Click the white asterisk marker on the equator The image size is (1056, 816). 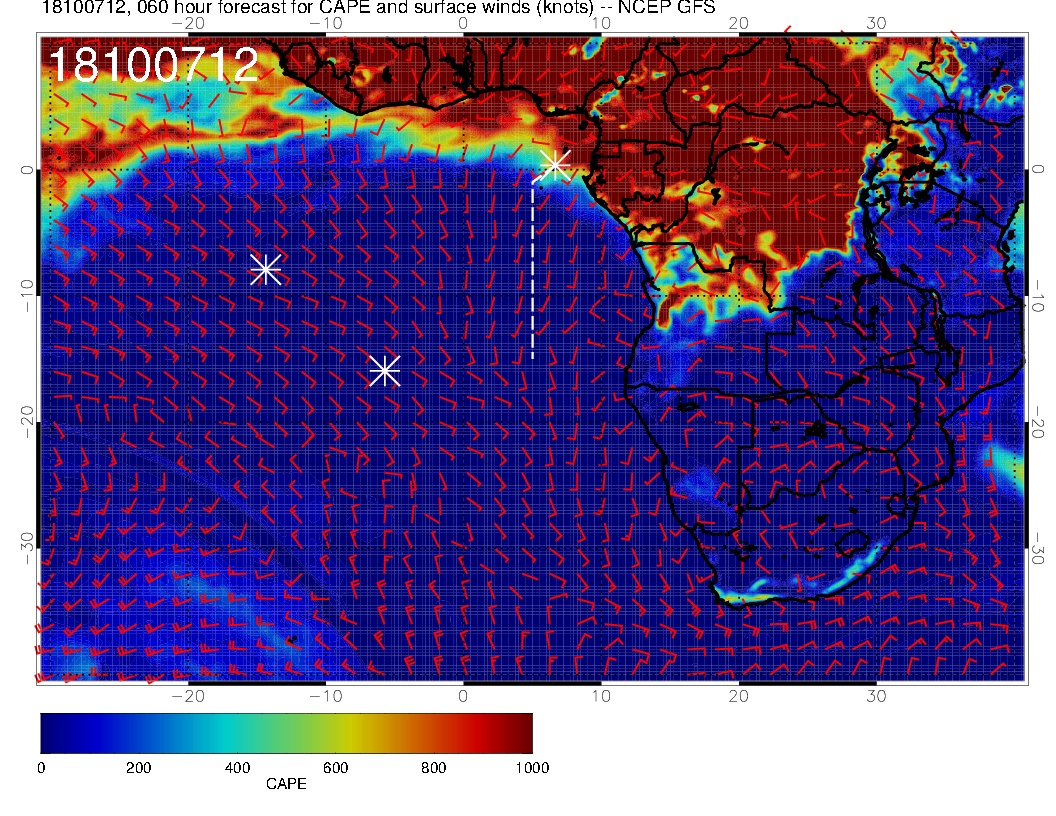pyautogui.click(x=555, y=165)
